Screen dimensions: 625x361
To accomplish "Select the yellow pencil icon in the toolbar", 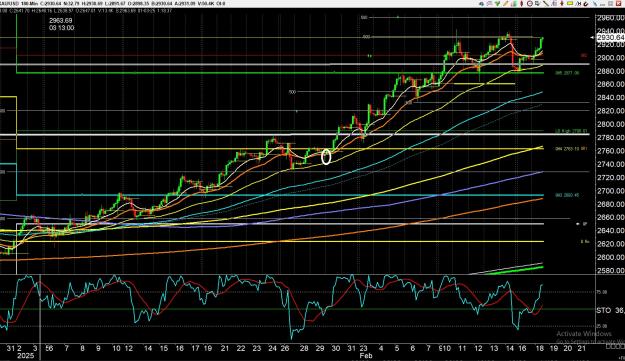I will [x=505, y=4].
